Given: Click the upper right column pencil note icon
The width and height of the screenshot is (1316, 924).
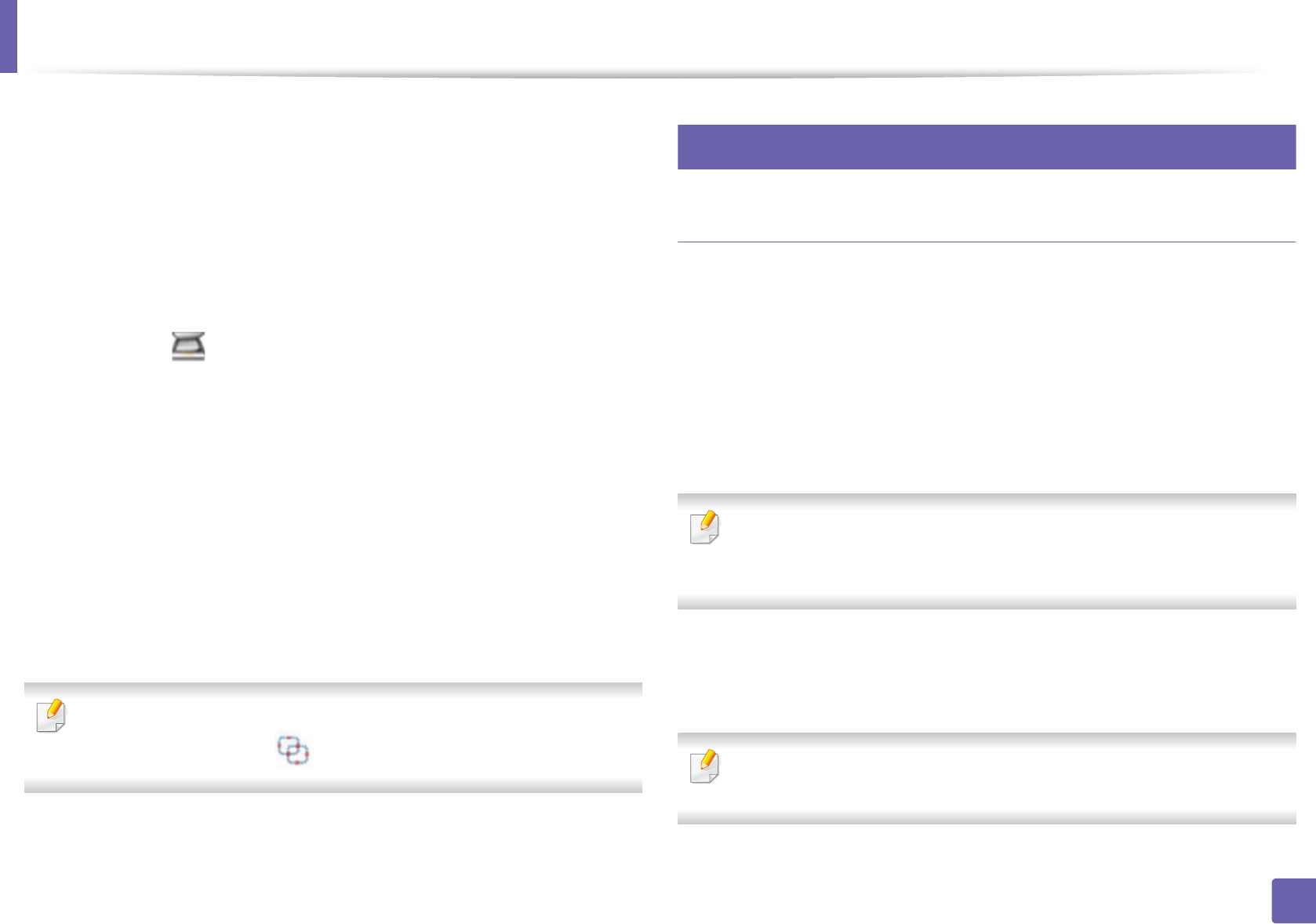Looking at the screenshot, I should (704, 527).
